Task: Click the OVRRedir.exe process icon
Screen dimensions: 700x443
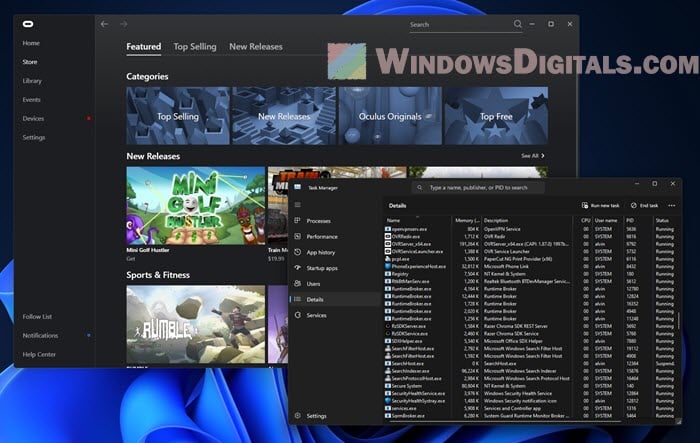Action: tap(388, 237)
